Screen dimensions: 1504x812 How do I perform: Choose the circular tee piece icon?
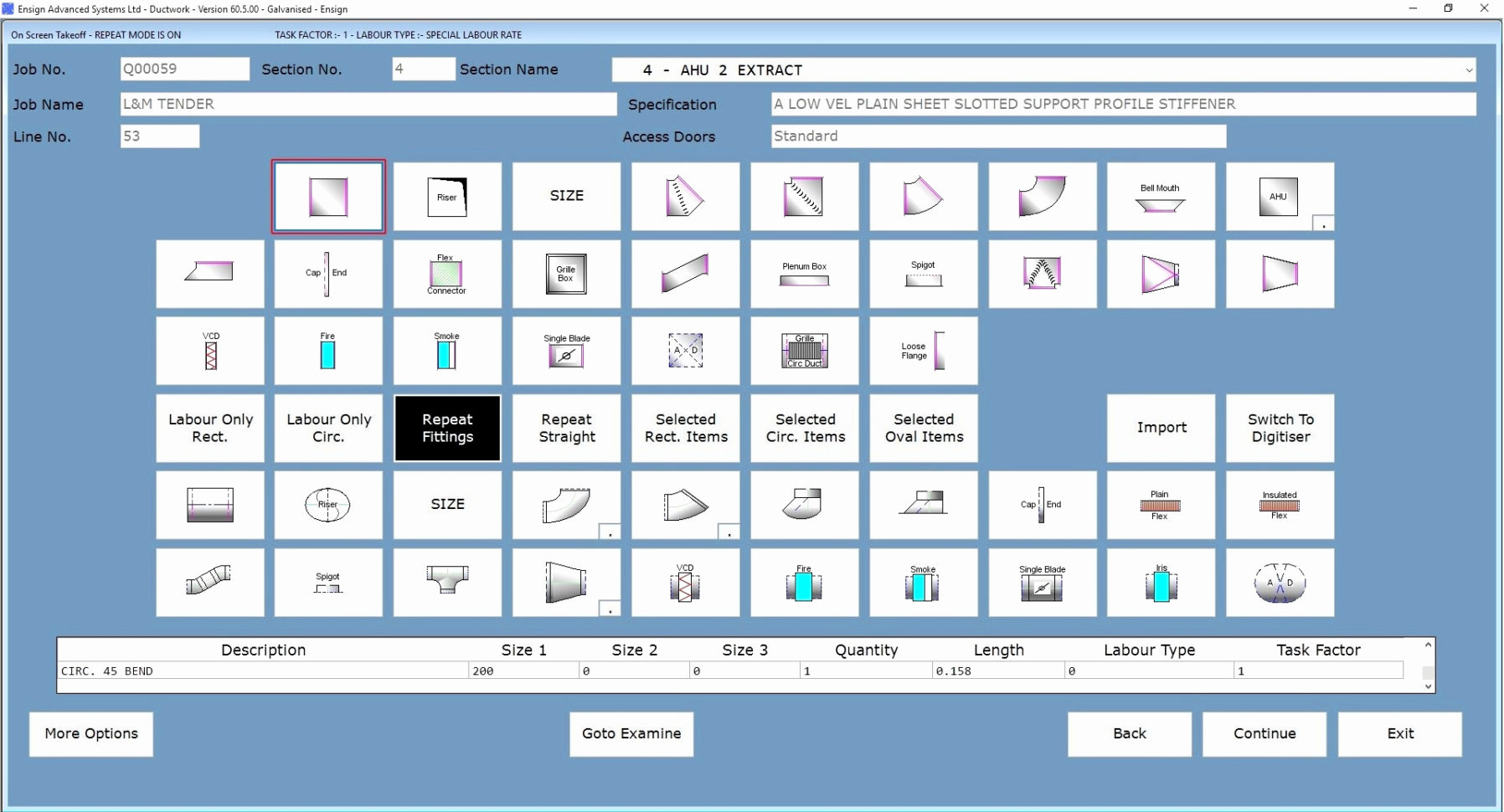coord(447,583)
